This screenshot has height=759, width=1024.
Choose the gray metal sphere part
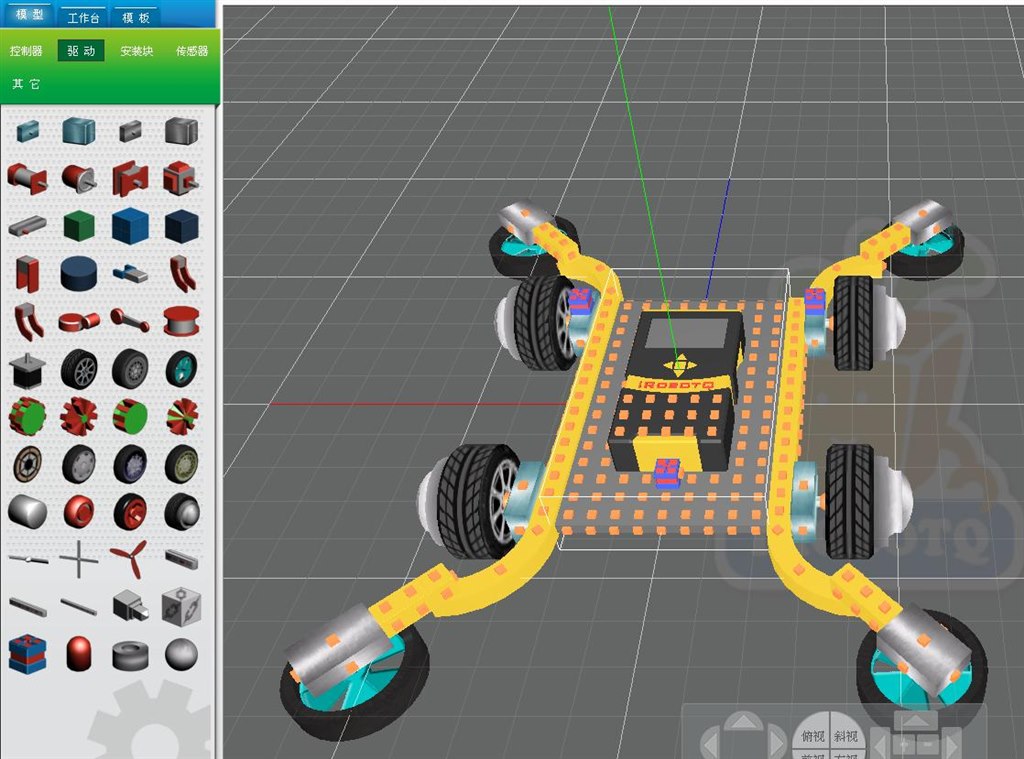pos(181,653)
